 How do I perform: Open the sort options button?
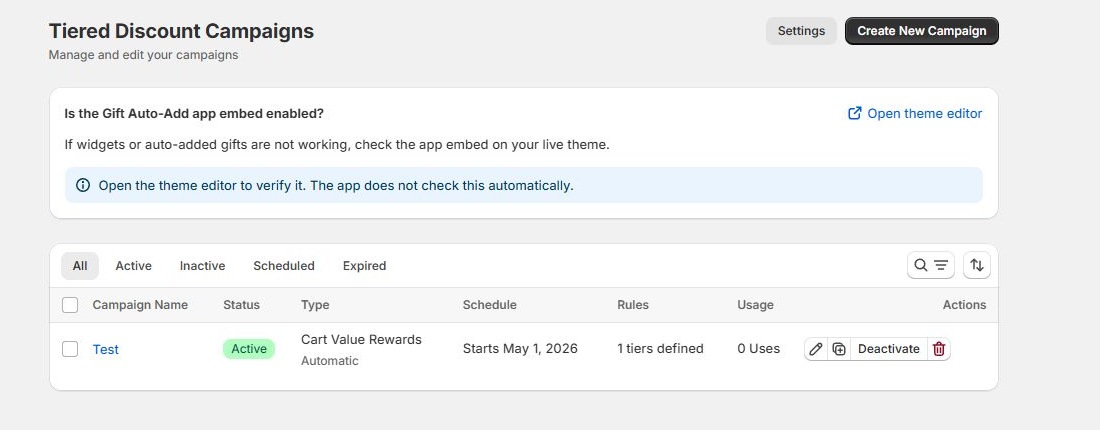click(977, 265)
